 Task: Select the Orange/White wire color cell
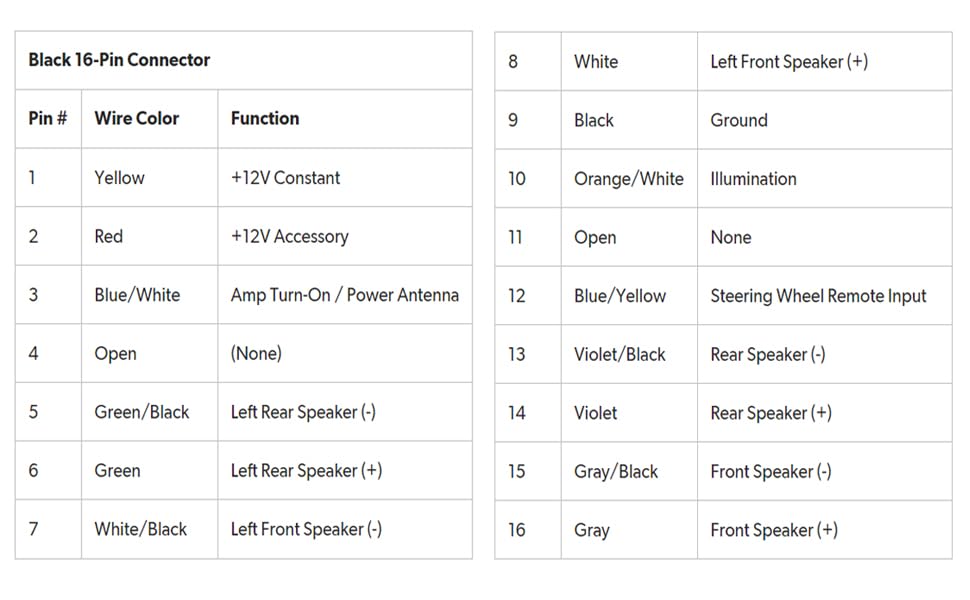628,179
